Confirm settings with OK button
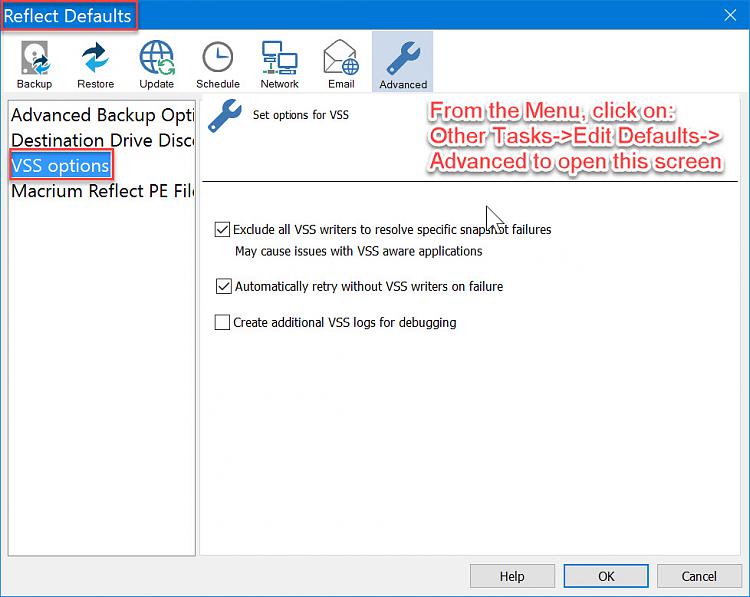 [x=606, y=576]
